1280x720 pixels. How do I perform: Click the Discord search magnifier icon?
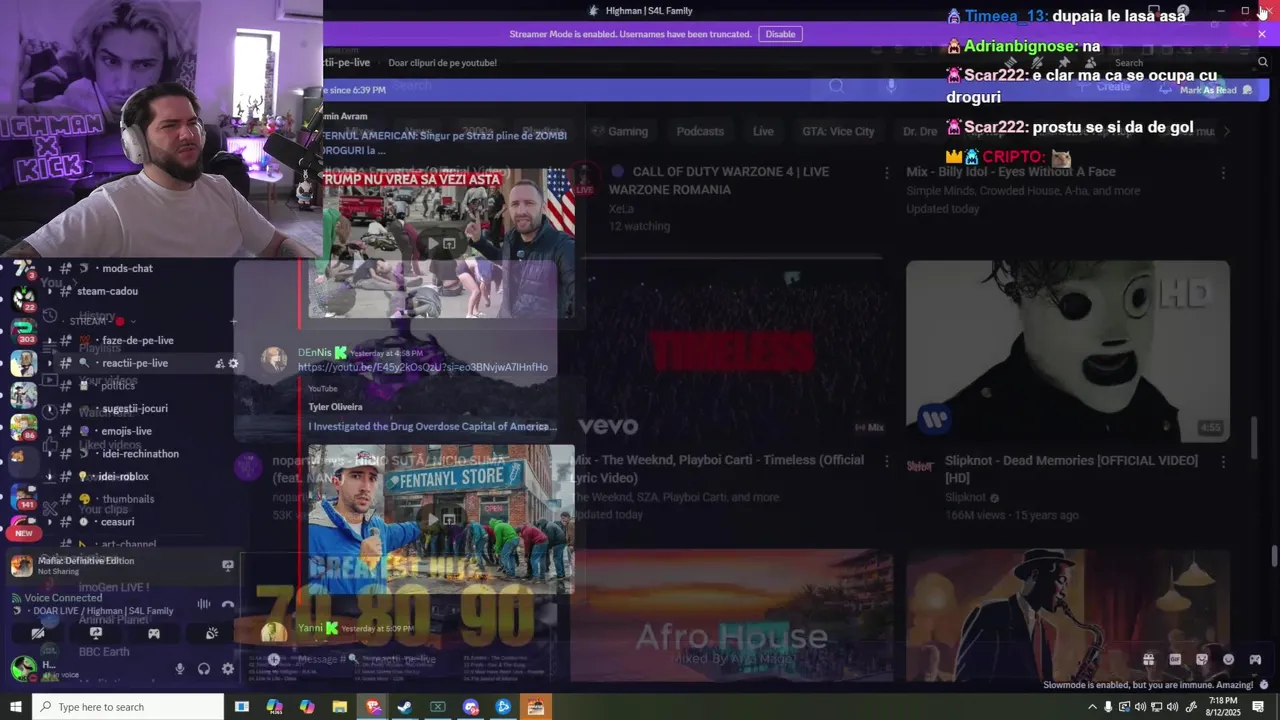(1263, 62)
